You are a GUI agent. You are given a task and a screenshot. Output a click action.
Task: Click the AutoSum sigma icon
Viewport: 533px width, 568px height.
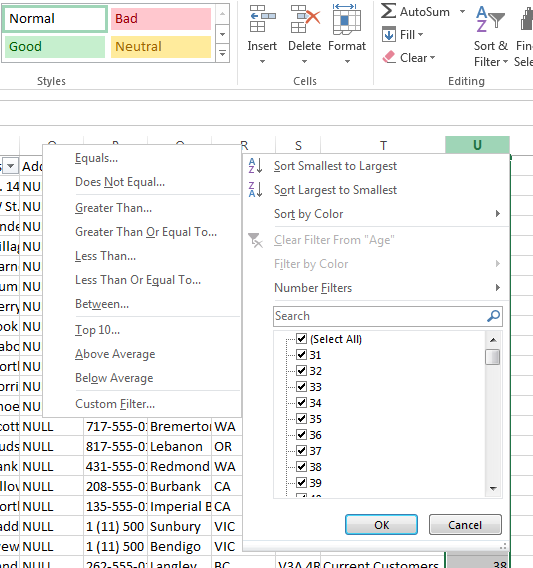[389, 11]
